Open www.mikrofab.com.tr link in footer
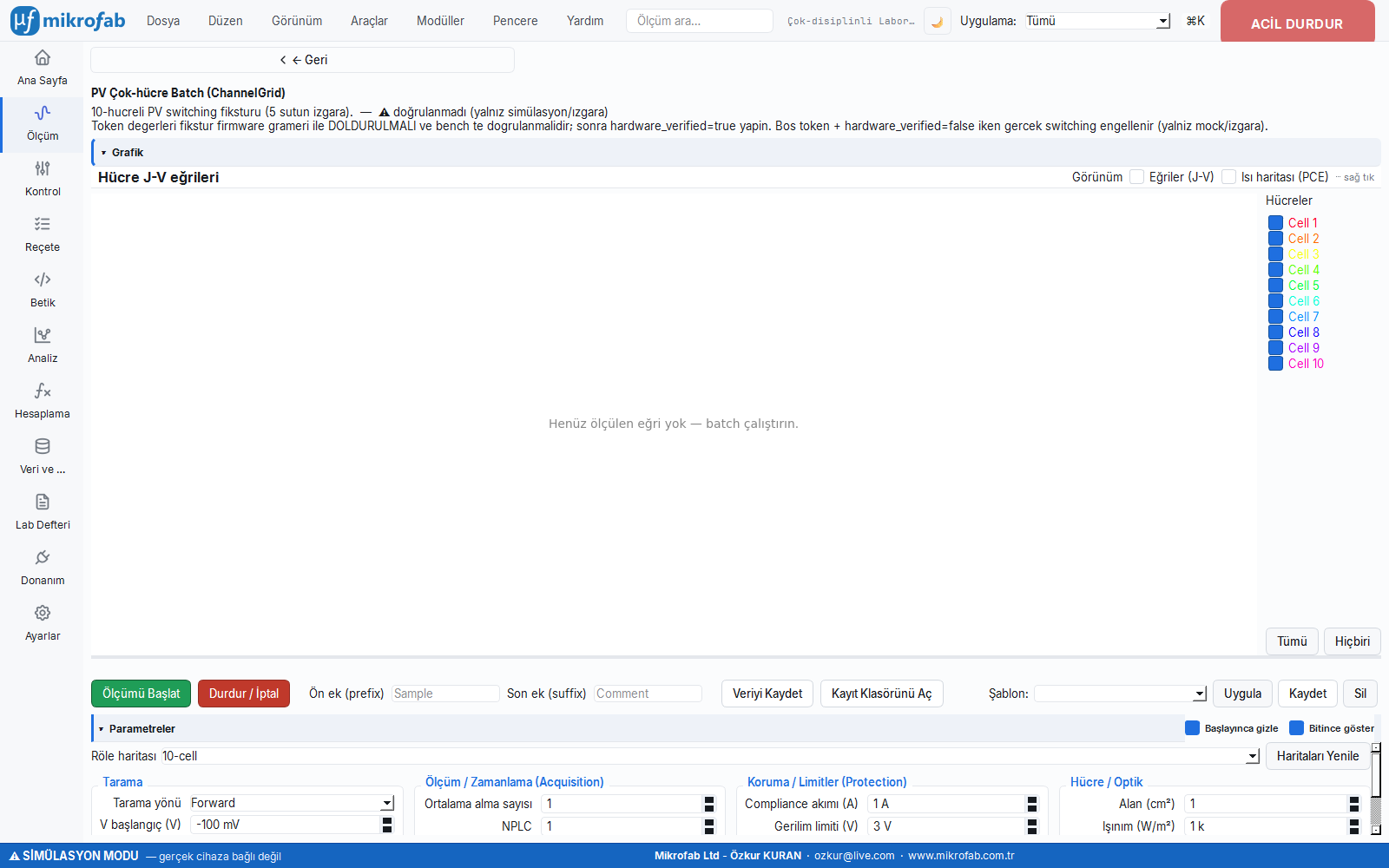 tap(961, 856)
